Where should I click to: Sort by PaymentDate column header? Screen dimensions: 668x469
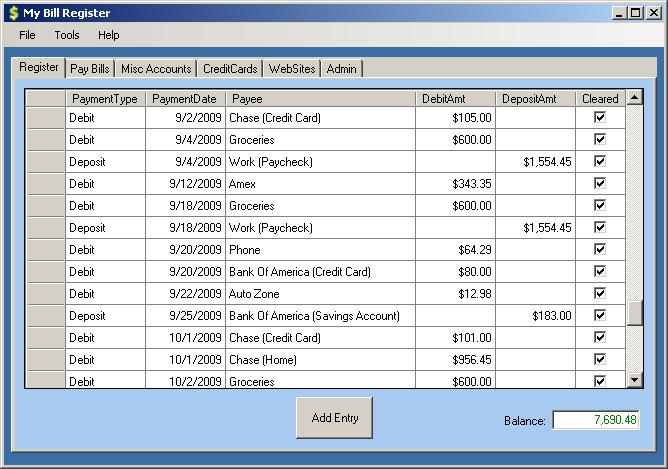[184, 99]
